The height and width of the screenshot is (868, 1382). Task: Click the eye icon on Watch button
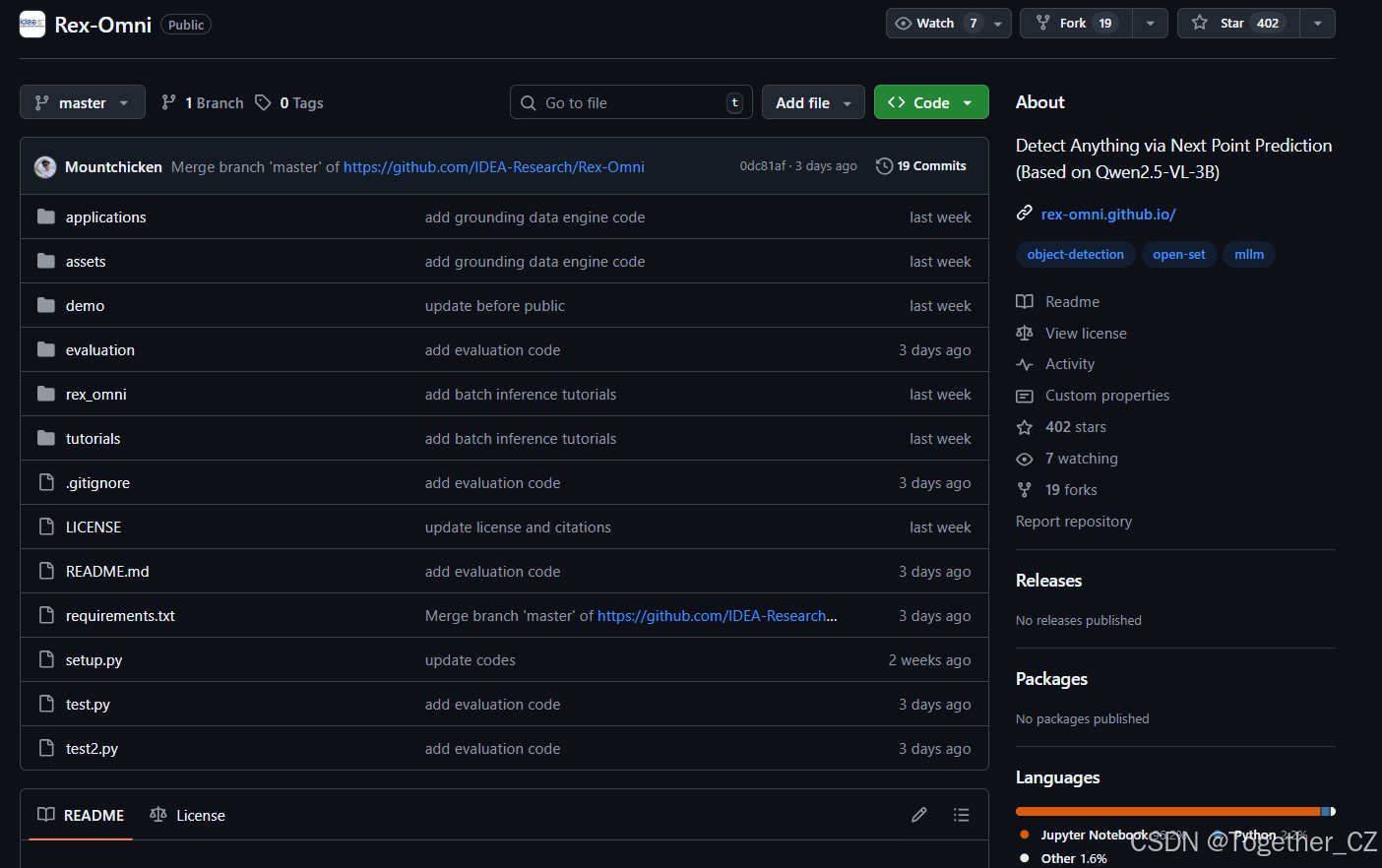(x=903, y=24)
